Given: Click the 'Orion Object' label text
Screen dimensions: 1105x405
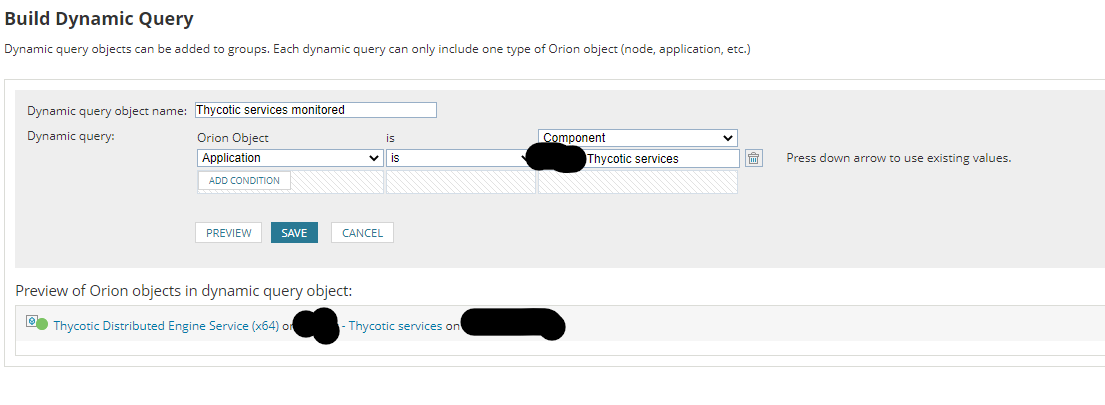Looking at the screenshot, I should coord(233,139).
